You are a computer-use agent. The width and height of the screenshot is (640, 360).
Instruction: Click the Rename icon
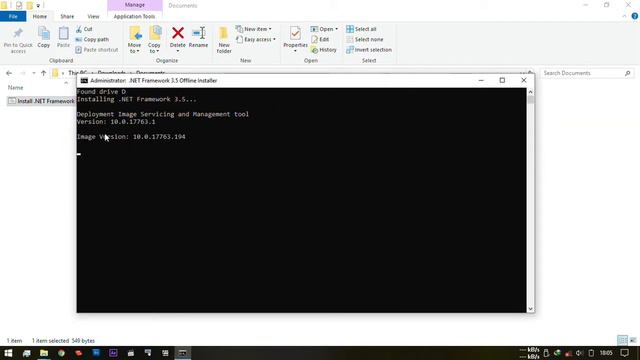(x=199, y=33)
